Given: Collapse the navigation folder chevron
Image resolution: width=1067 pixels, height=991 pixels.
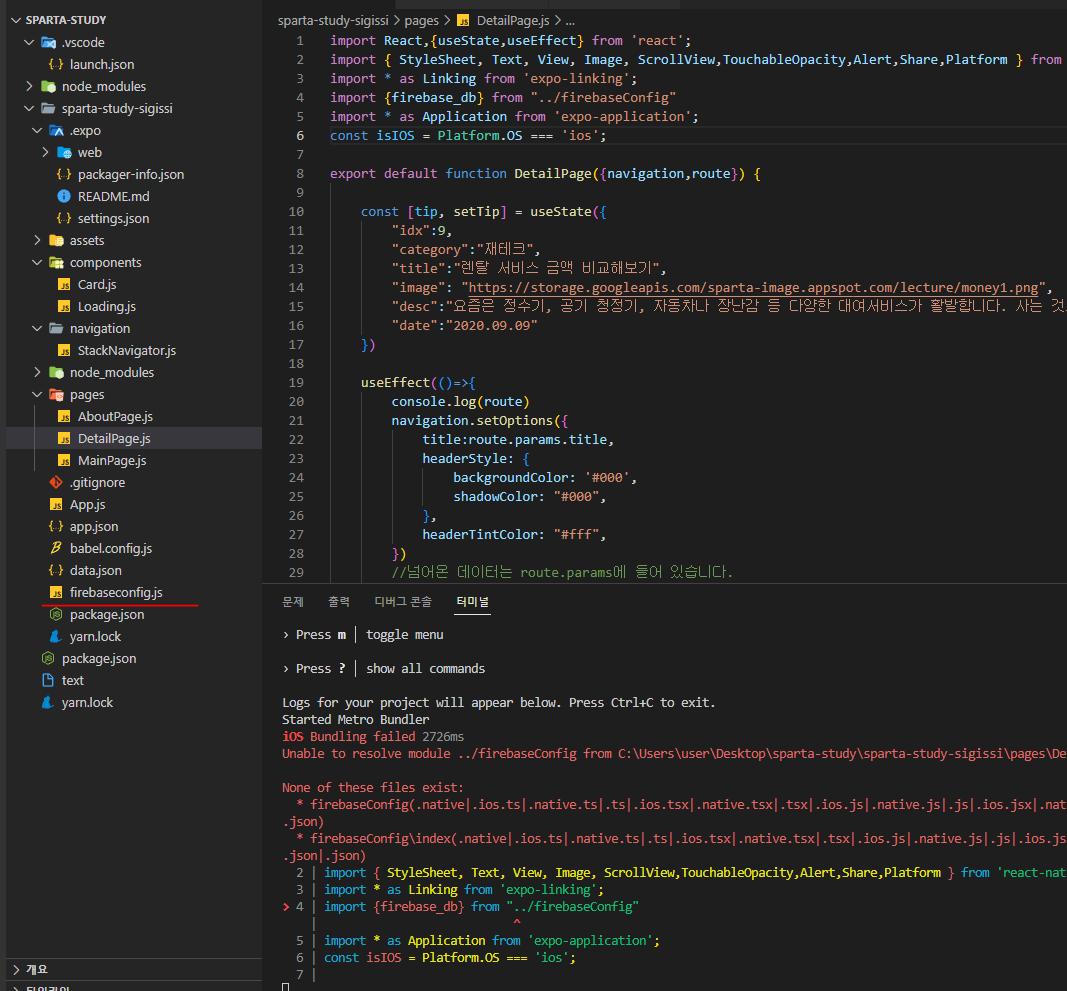Looking at the screenshot, I should 37,329.
